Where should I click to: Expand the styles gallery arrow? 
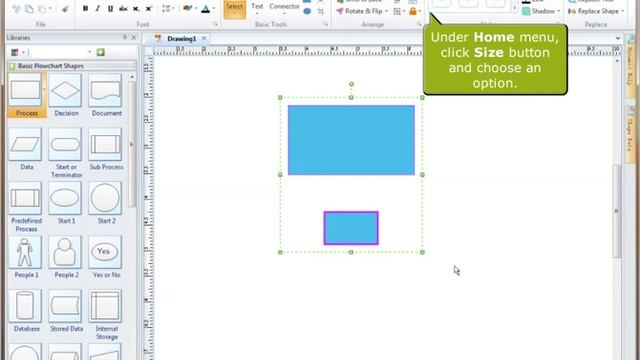514,7
